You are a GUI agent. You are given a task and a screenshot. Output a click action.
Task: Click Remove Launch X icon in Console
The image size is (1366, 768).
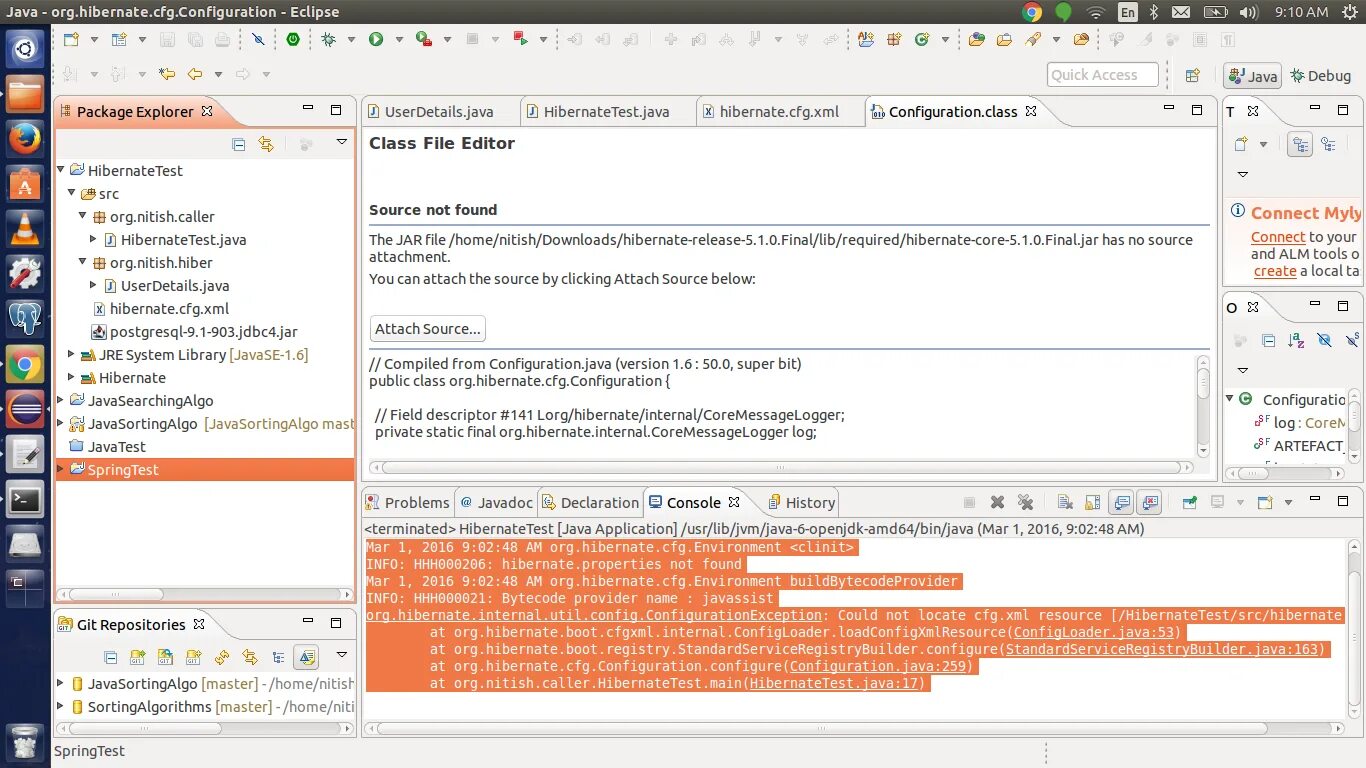point(997,502)
